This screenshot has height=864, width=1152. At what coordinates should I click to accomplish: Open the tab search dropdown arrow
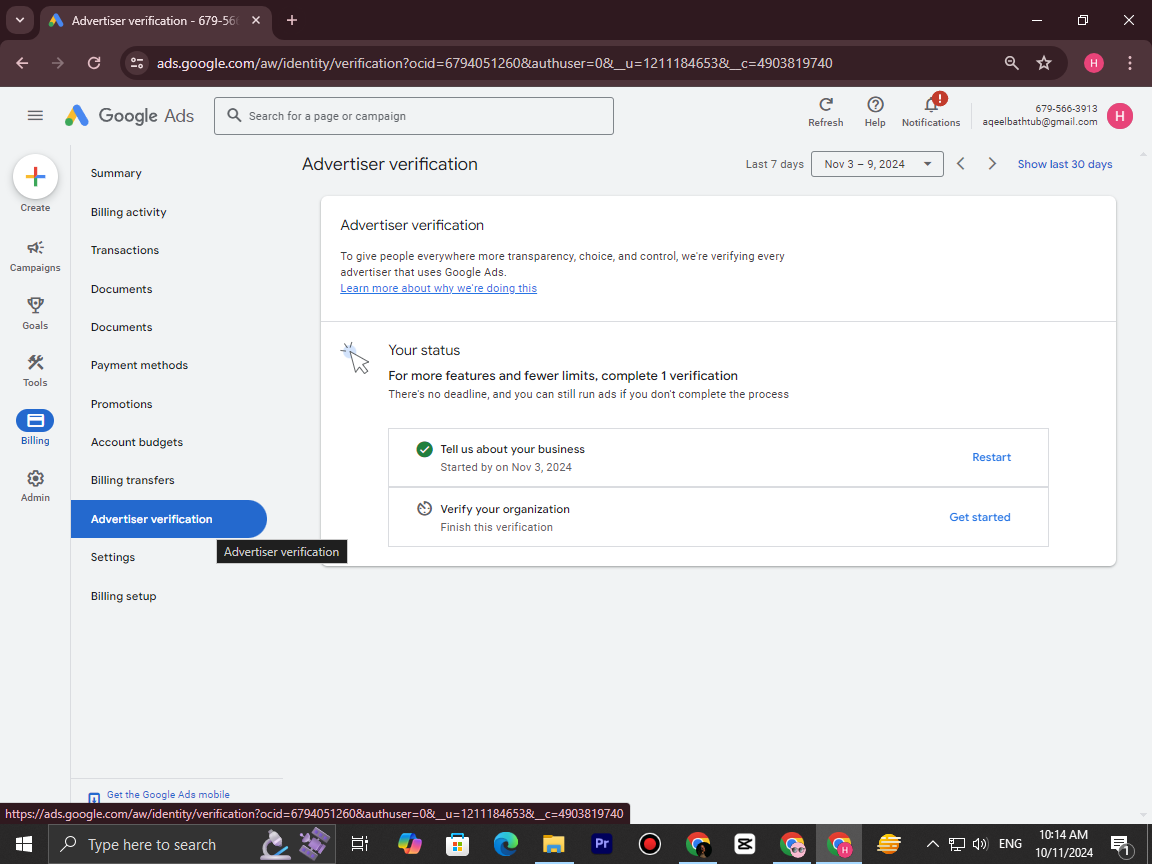pos(20,21)
